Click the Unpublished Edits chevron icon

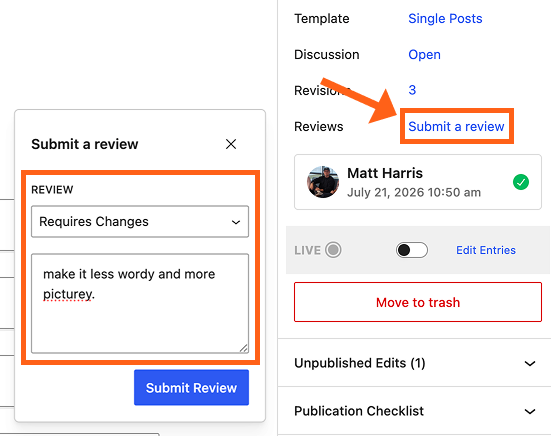(x=530, y=363)
